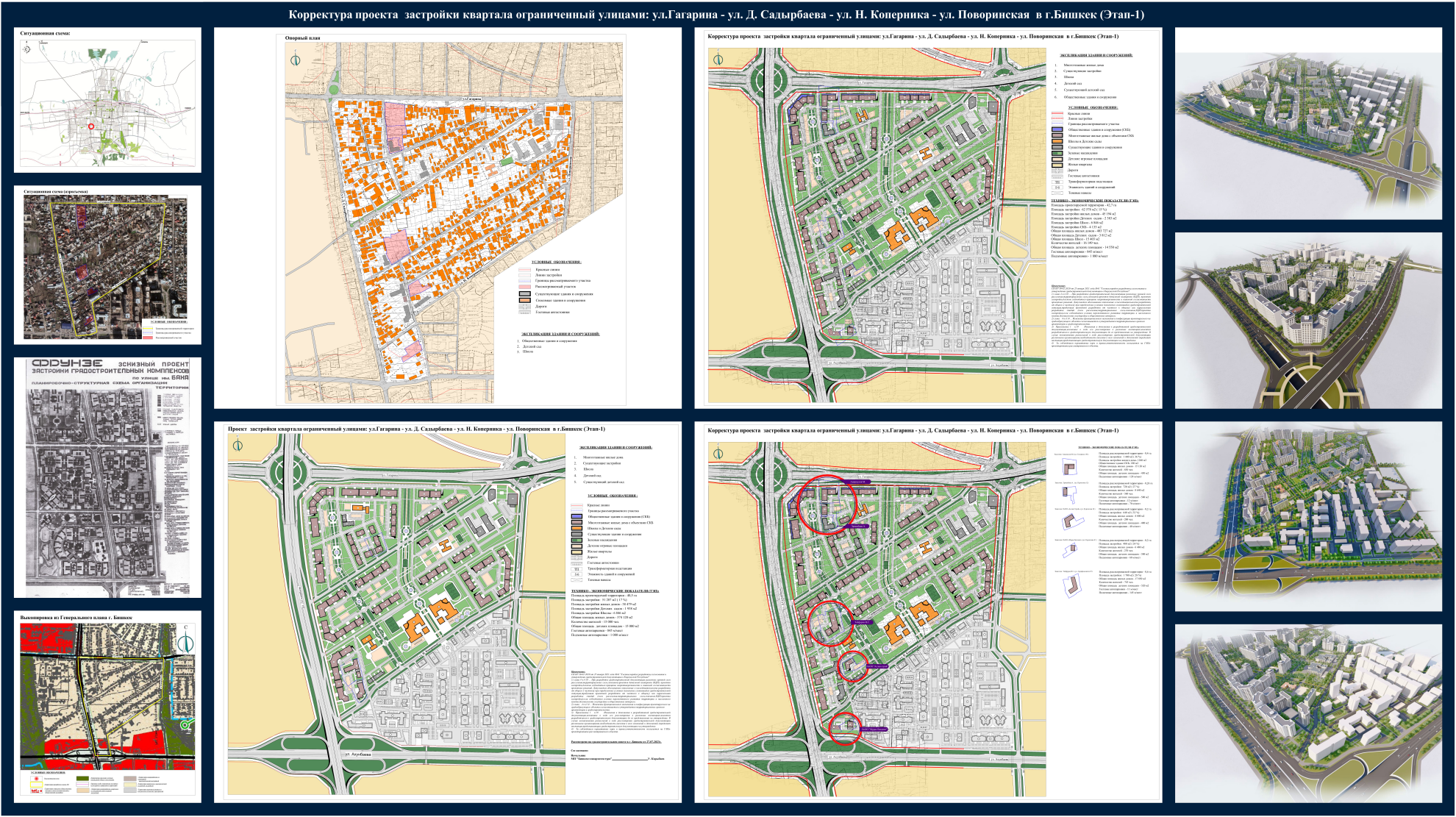Viewport: 1456px width, 817px height.
Task: Select the red location circle on the Ситуационная схема map
Action: pyautogui.click(x=91, y=126)
